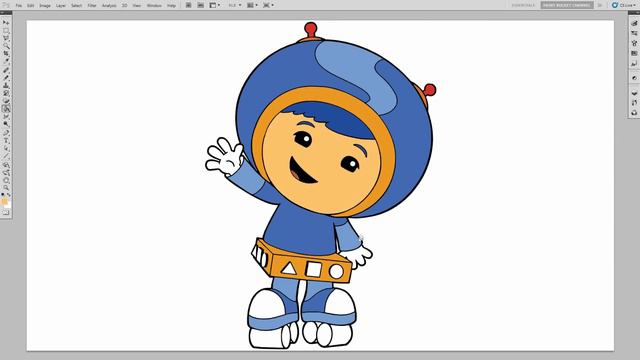Open the Arrange Documents dropdown
Viewport: 640px width, 360px height.
(x=252, y=5)
